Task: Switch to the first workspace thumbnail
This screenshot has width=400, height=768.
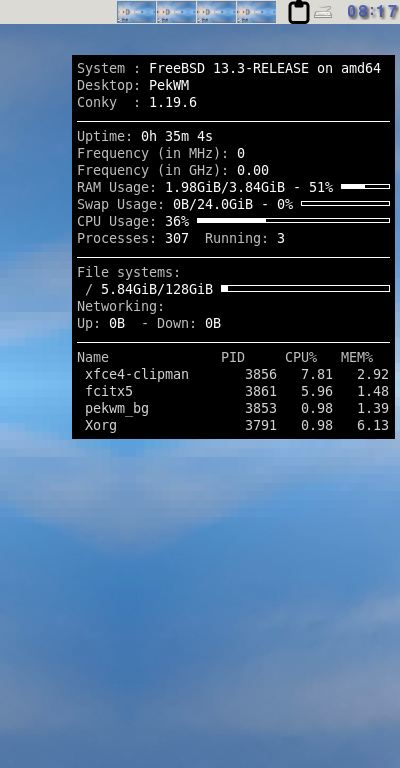Action: coord(137,12)
